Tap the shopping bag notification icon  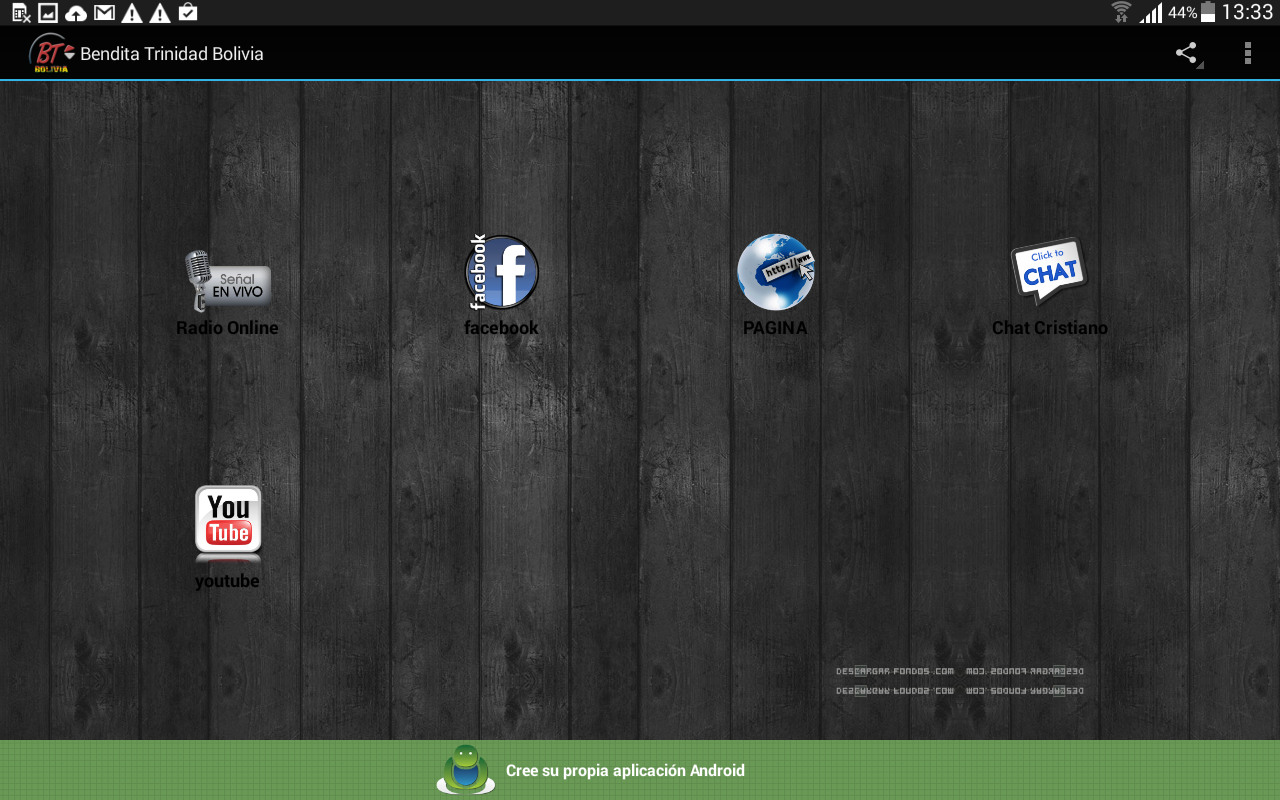tap(187, 12)
